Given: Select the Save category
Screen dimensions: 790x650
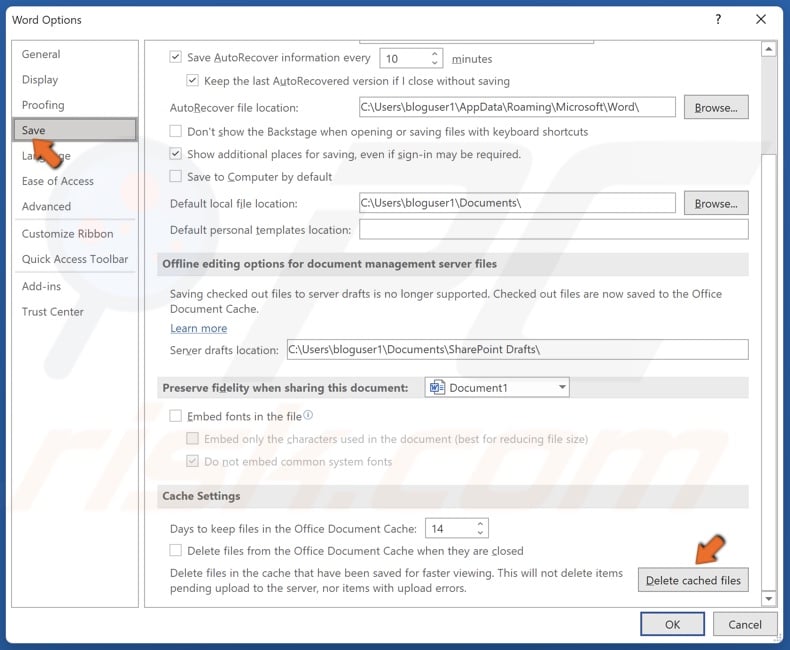Looking at the screenshot, I should coord(75,130).
